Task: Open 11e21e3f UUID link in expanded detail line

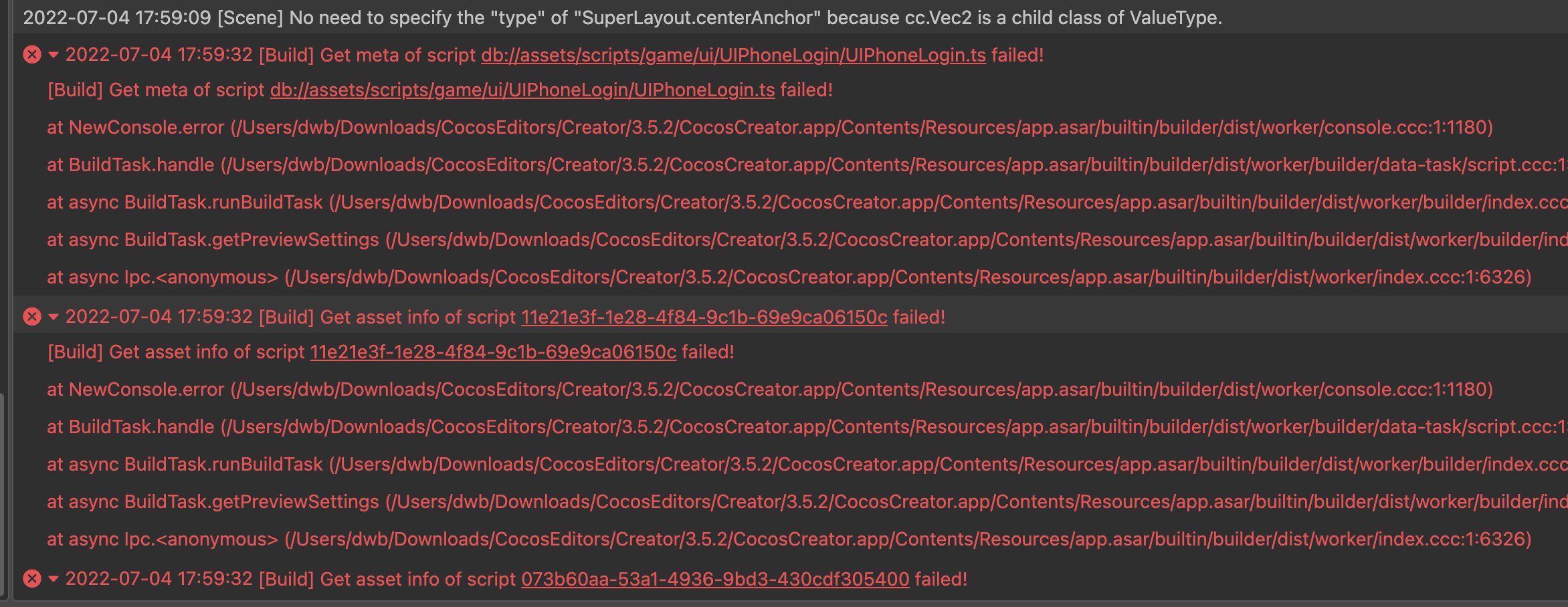Action: coord(493,352)
